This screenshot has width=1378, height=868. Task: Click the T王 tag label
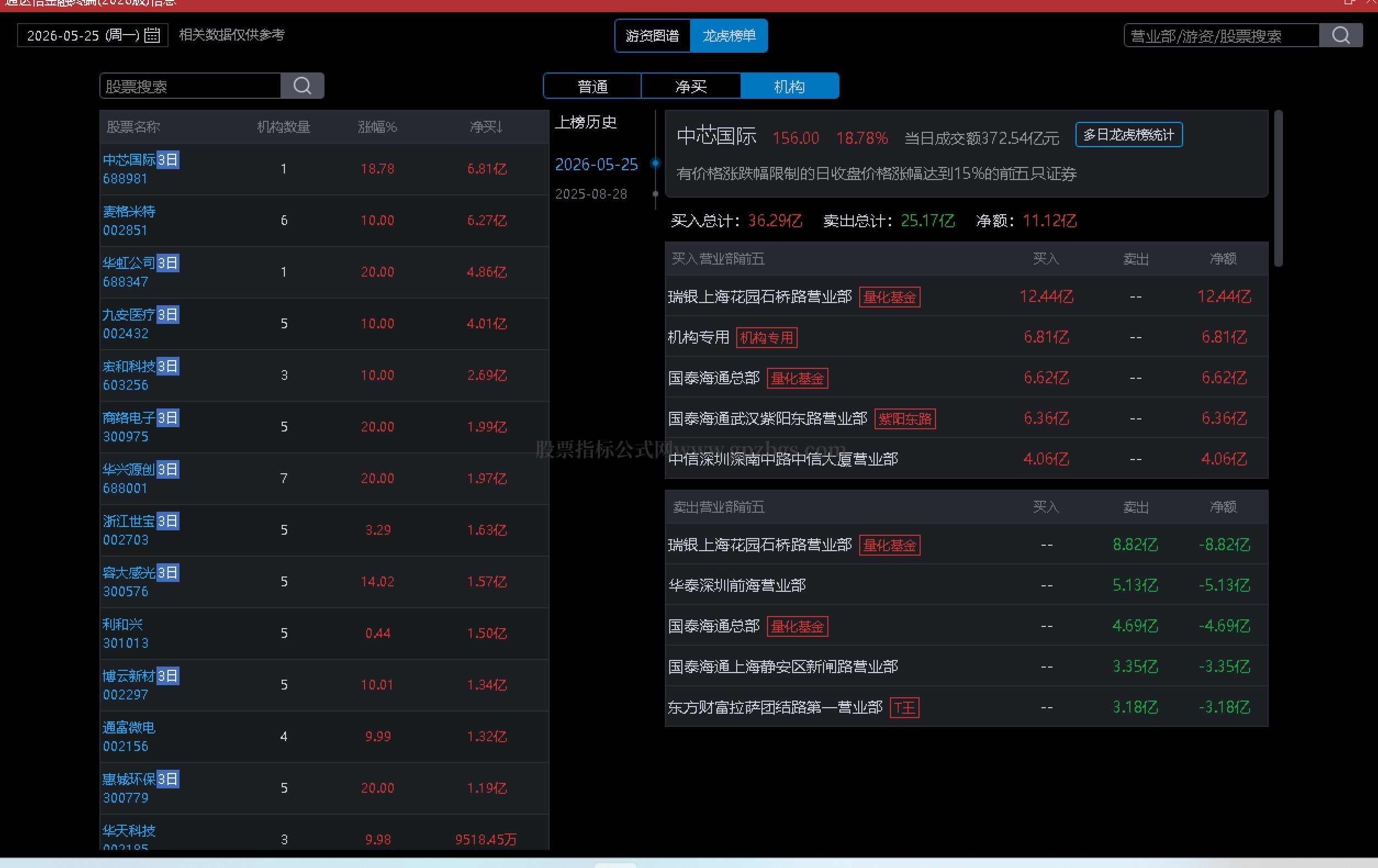point(904,708)
